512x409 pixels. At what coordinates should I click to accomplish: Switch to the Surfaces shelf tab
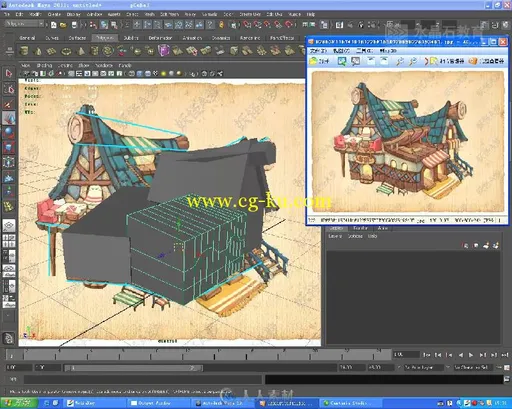tap(77, 38)
